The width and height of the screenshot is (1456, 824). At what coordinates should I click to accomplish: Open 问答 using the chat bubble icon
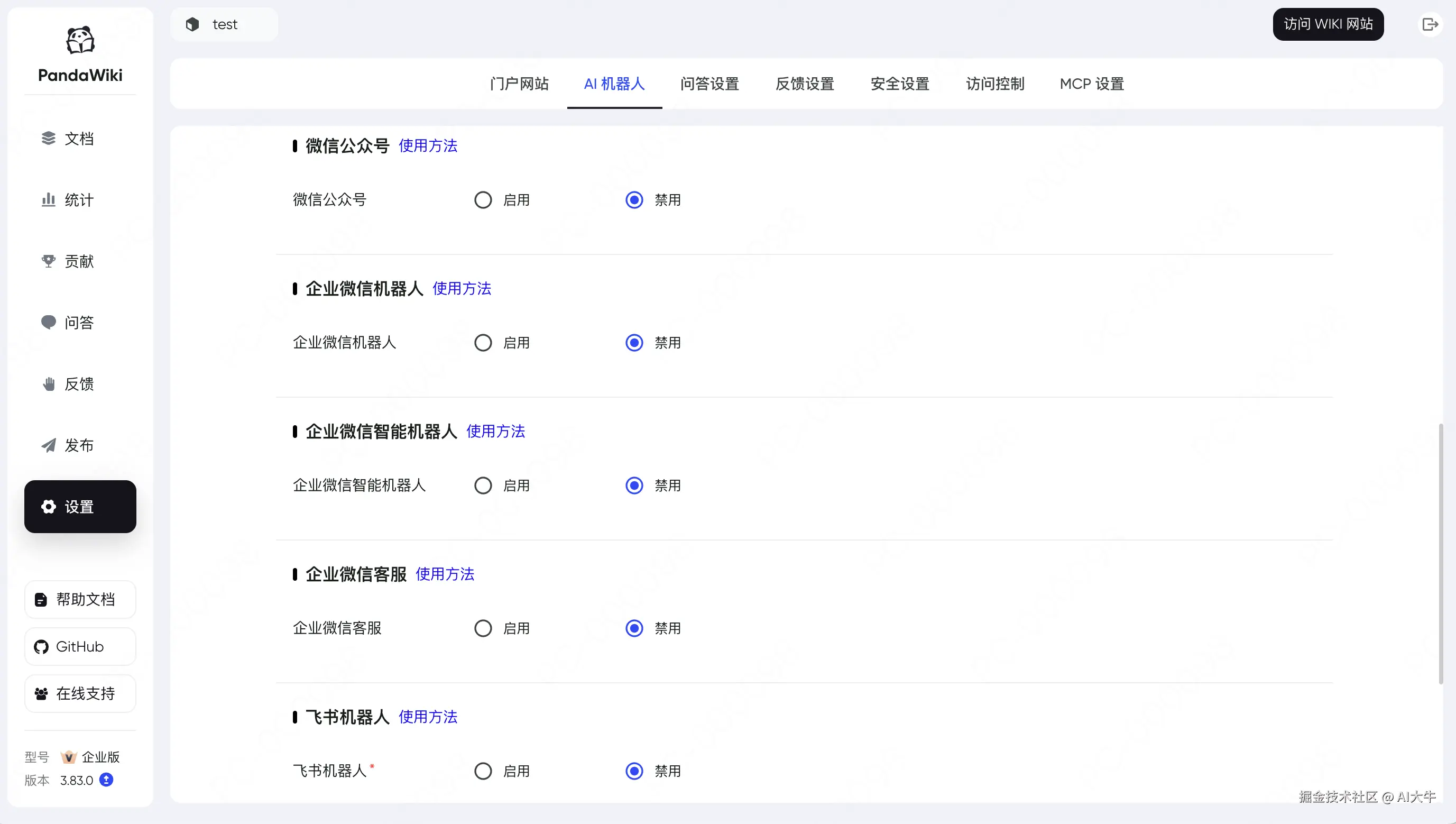pos(49,322)
